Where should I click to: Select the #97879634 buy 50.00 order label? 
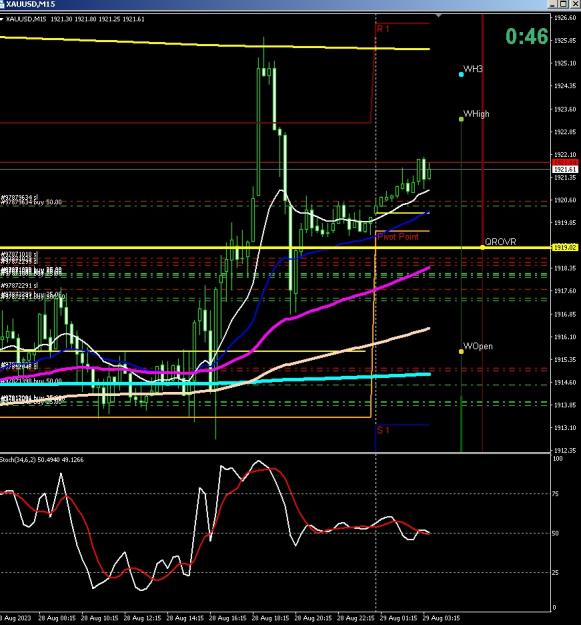coord(31,202)
